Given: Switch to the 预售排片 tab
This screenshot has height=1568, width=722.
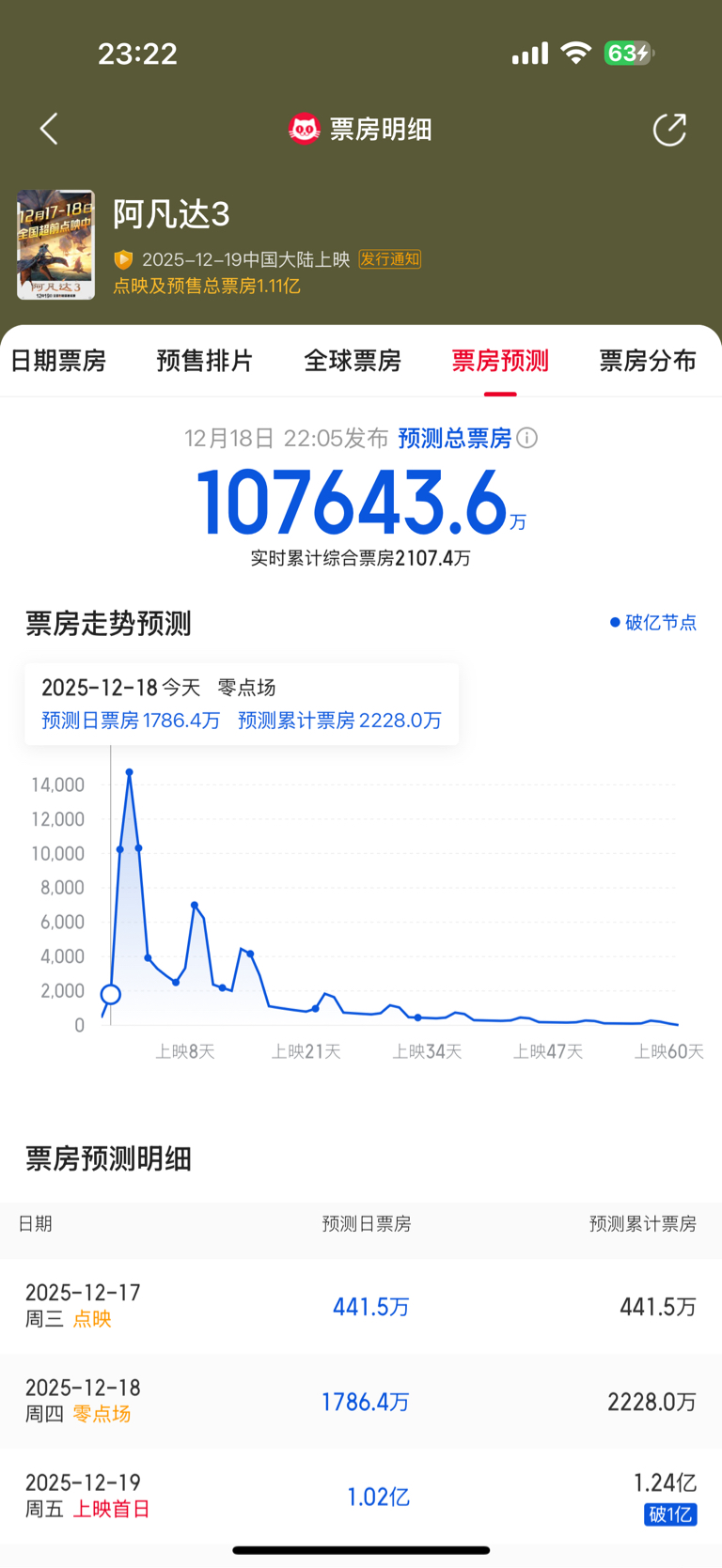Looking at the screenshot, I should point(205,361).
